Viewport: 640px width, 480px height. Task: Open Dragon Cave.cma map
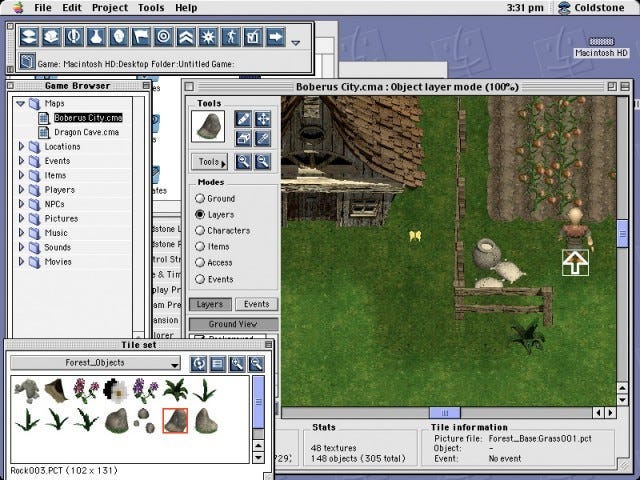click(x=87, y=132)
